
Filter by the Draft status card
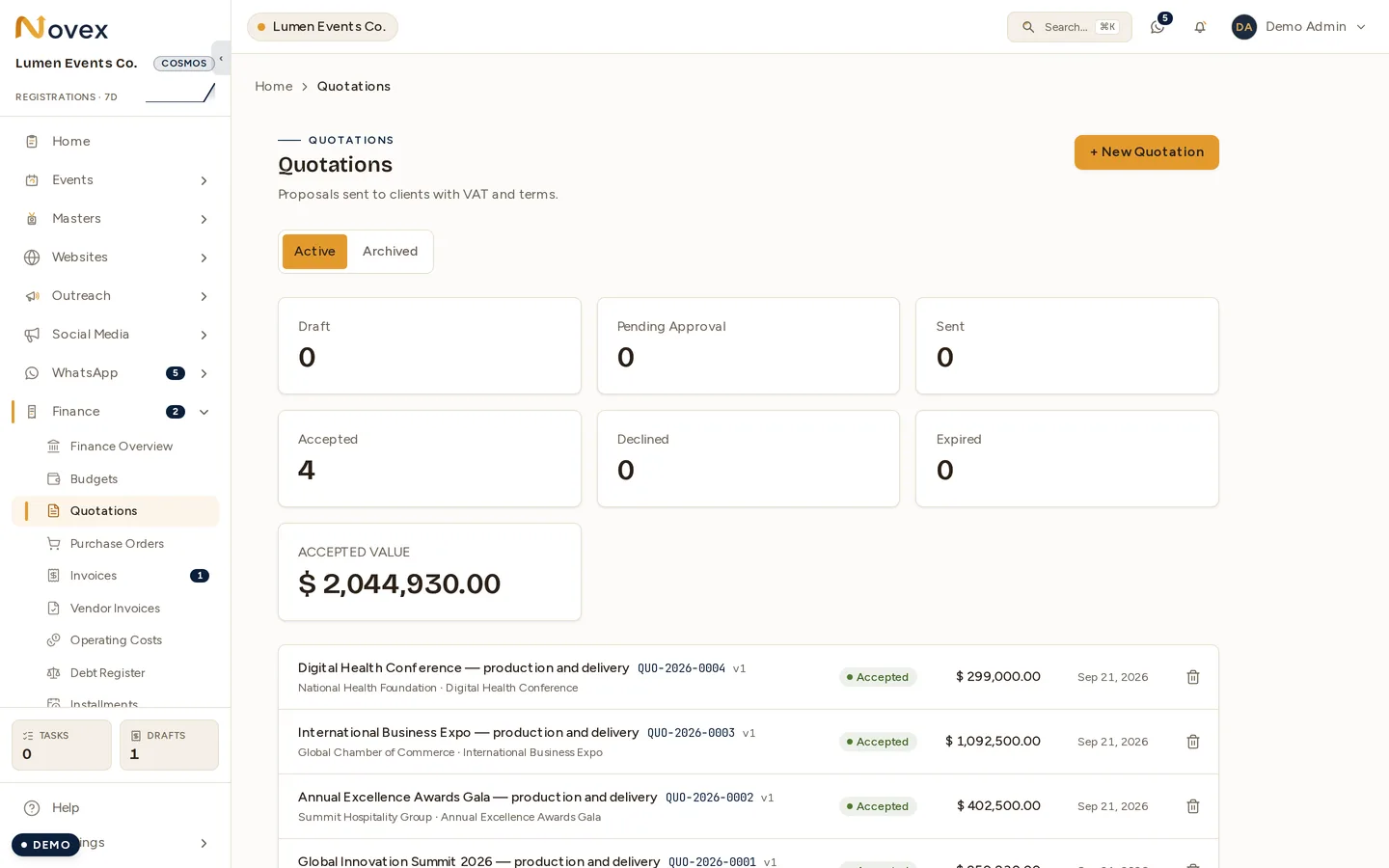(x=429, y=345)
